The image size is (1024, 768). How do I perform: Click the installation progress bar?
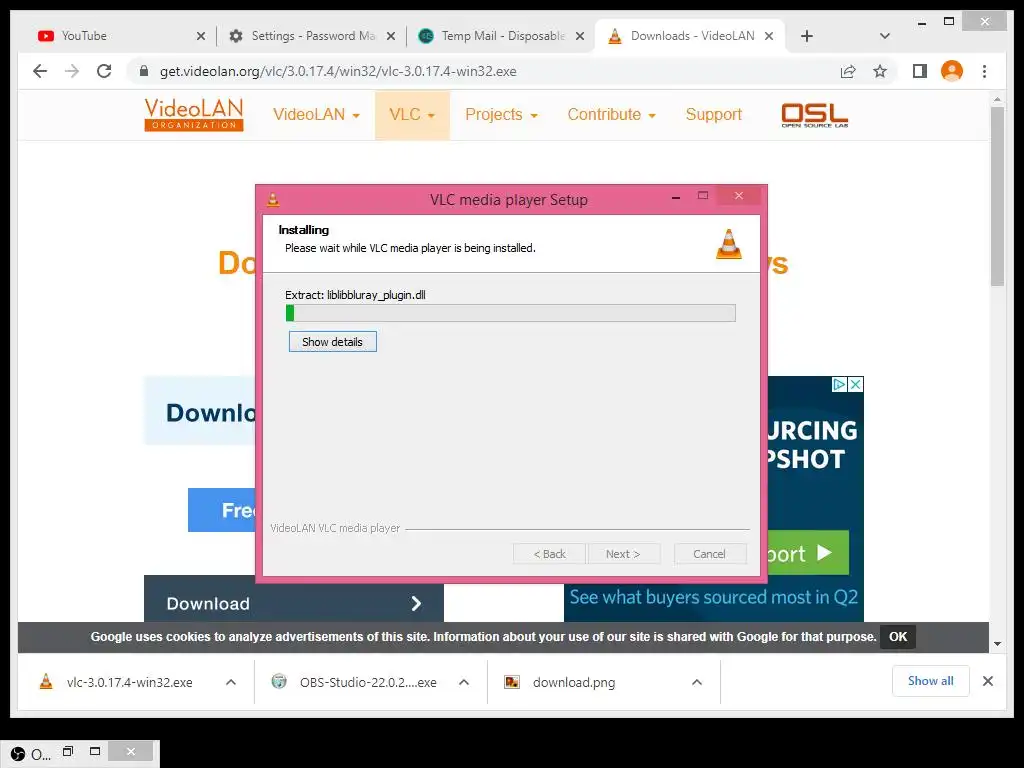511,313
